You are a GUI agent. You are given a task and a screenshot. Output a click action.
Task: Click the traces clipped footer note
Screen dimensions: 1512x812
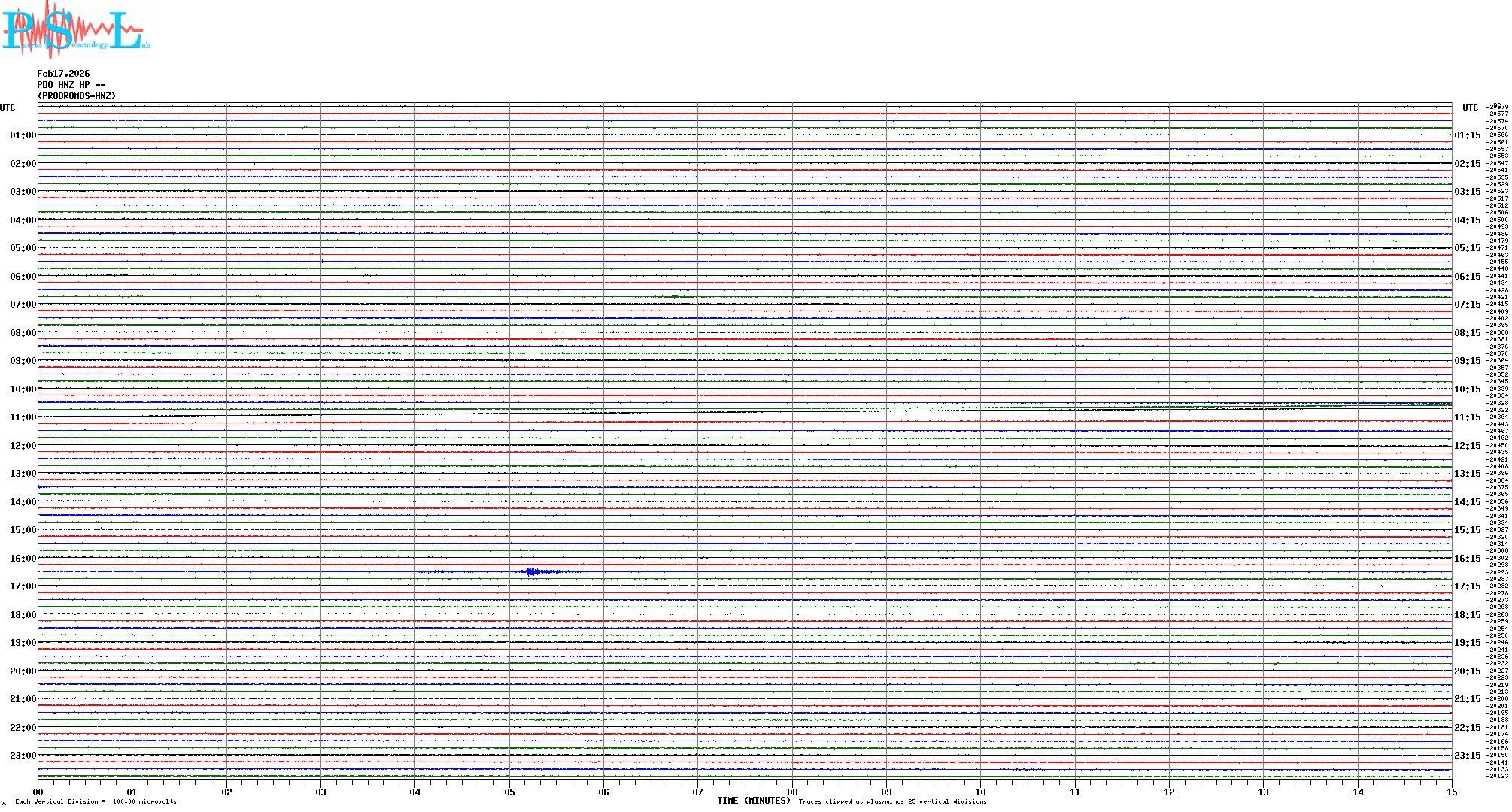pyautogui.click(x=892, y=801)
